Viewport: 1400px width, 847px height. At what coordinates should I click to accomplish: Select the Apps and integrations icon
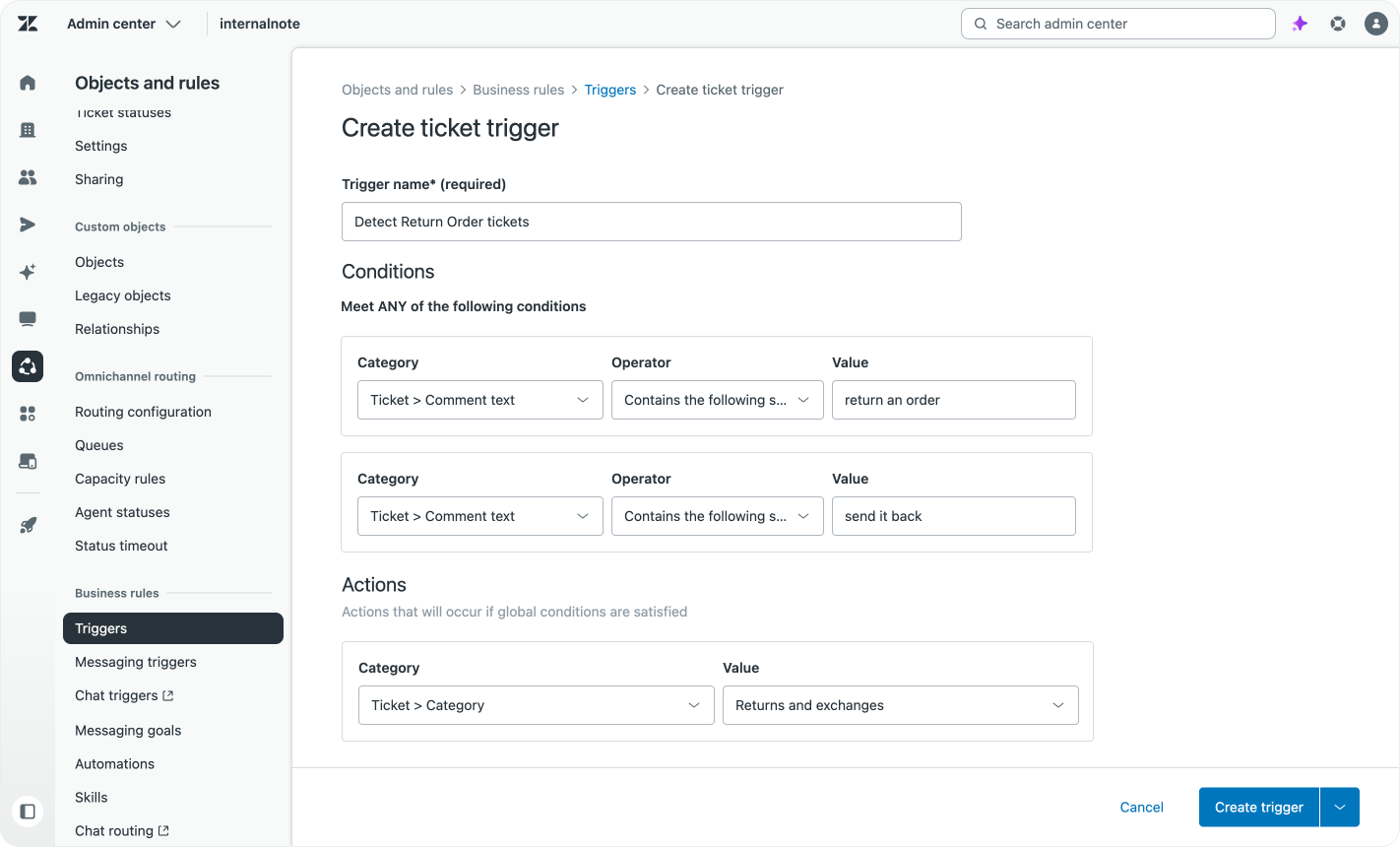tap(28, 414)
